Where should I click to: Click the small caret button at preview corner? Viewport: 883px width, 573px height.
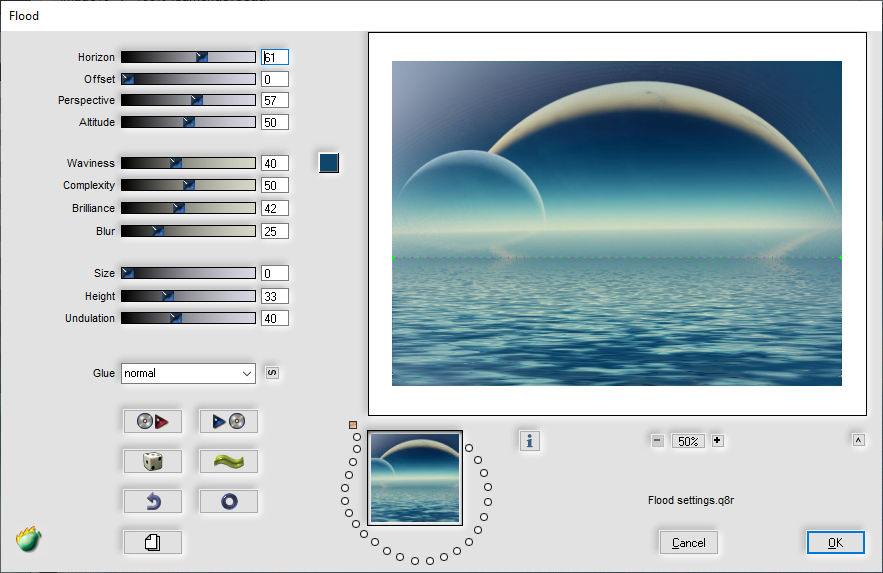[x=858, y=440]
